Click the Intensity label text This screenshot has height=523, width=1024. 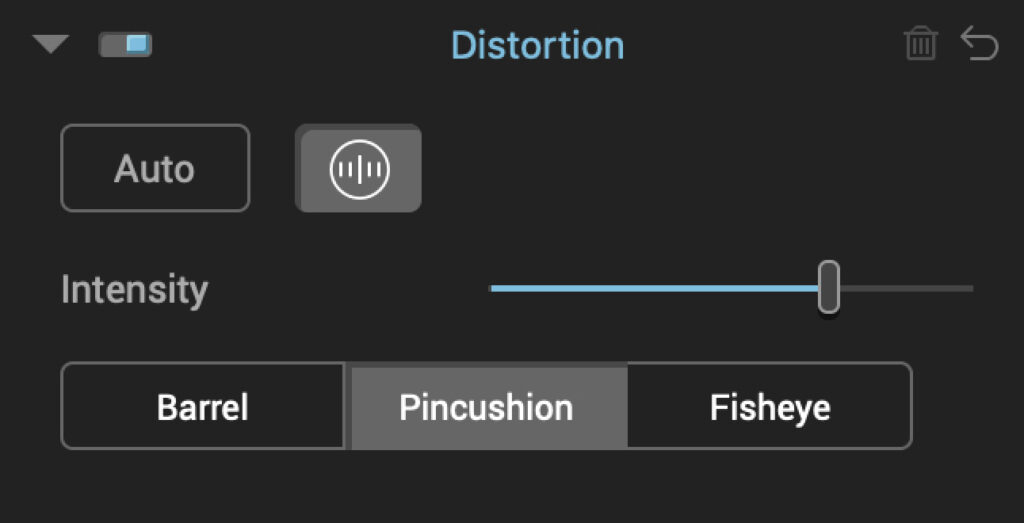[134, 290]
